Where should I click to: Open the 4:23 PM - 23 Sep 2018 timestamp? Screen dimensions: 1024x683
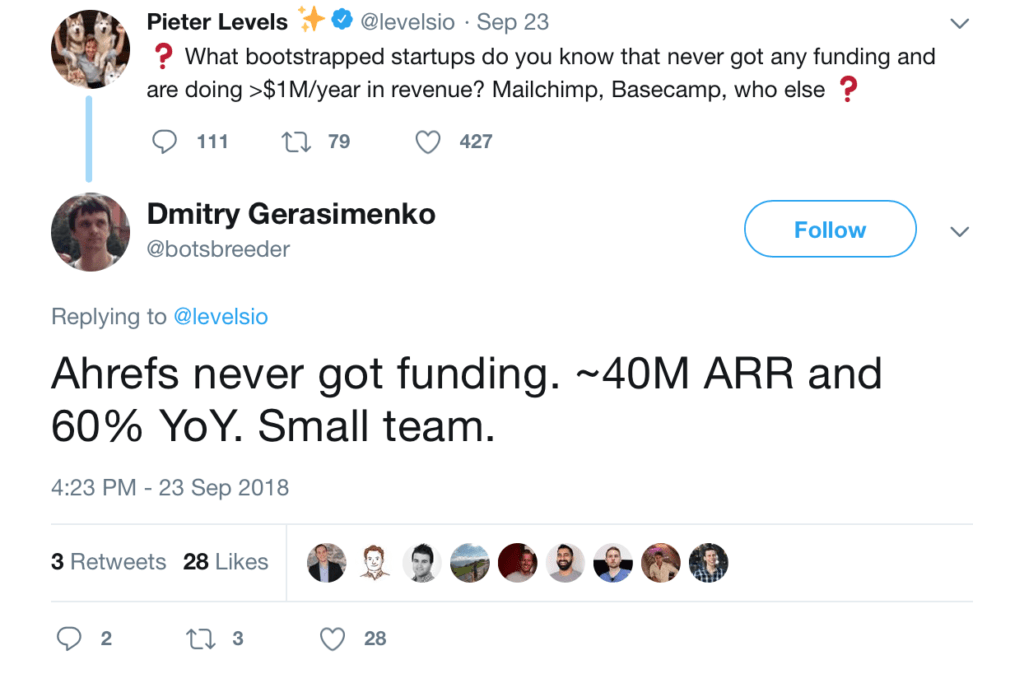[x=170, y=488]
